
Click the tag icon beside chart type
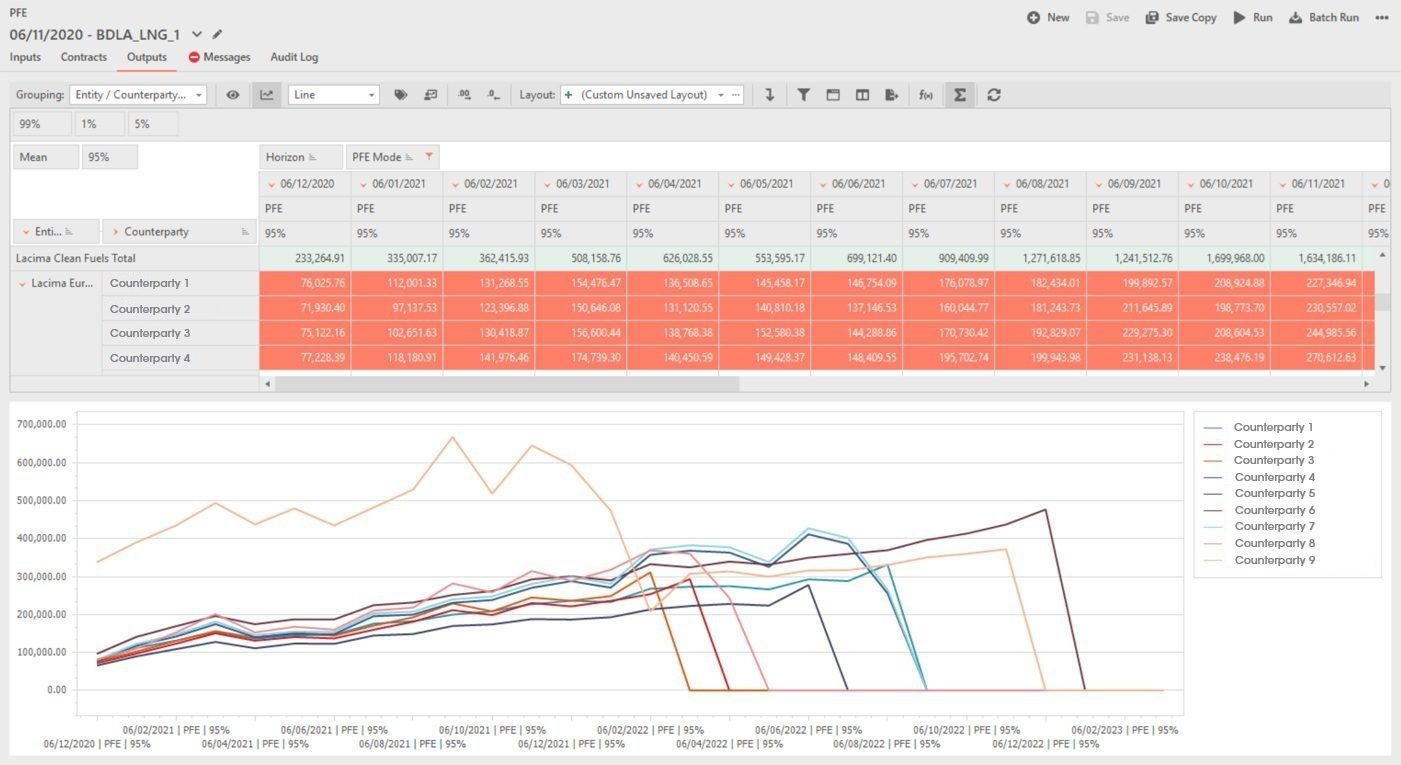click(401, 95)
